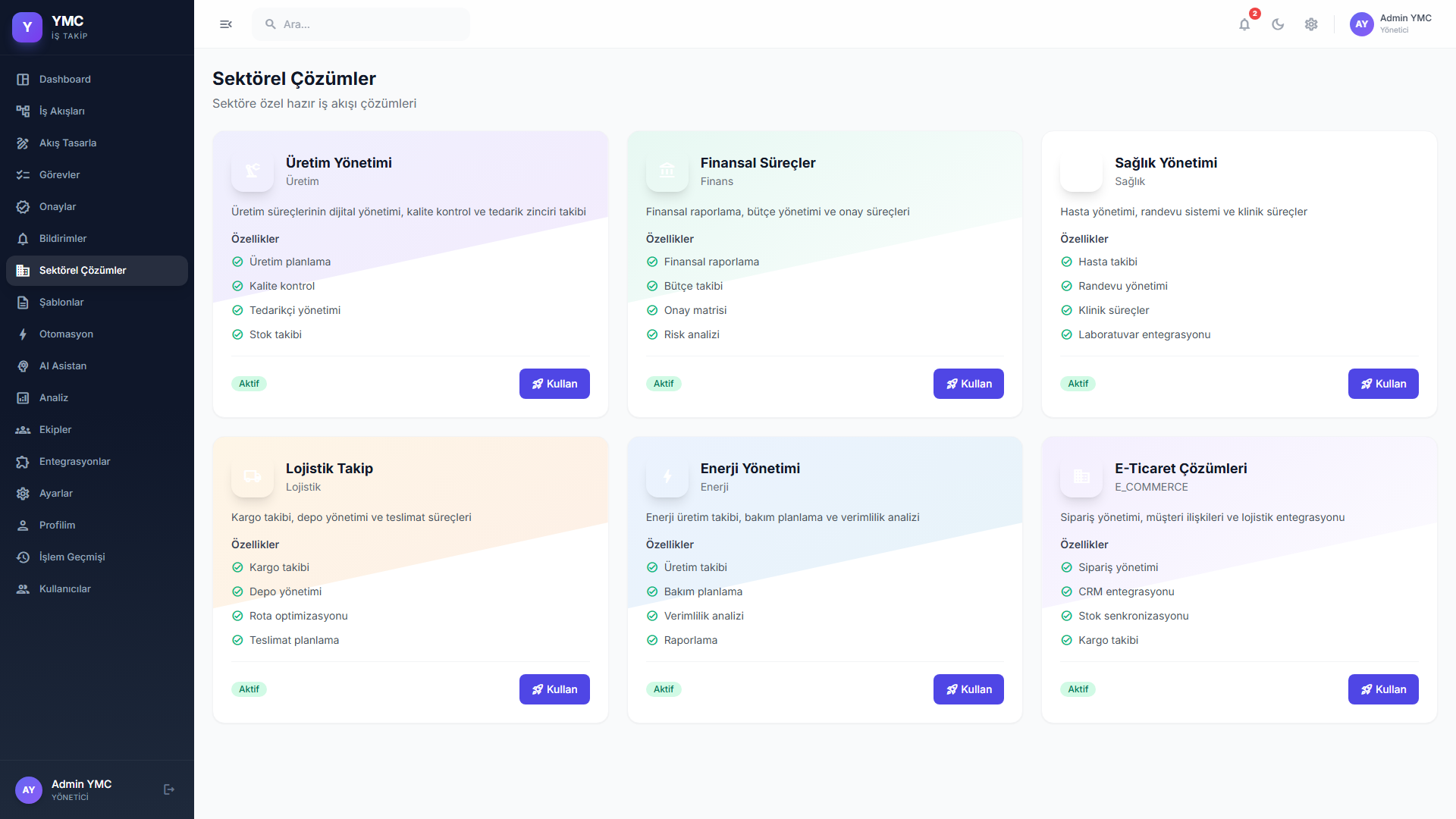Click the Bakım planlama feature text

point(703,591)
